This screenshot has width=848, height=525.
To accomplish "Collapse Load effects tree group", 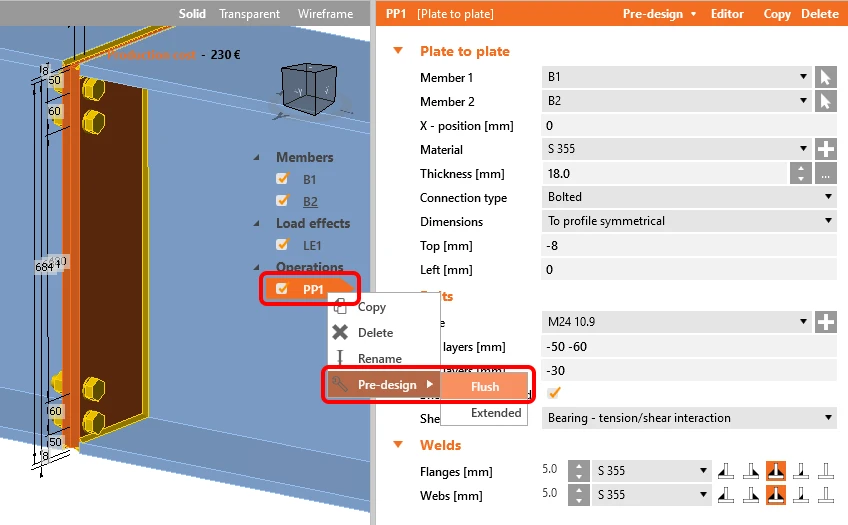I will (257, 223).
